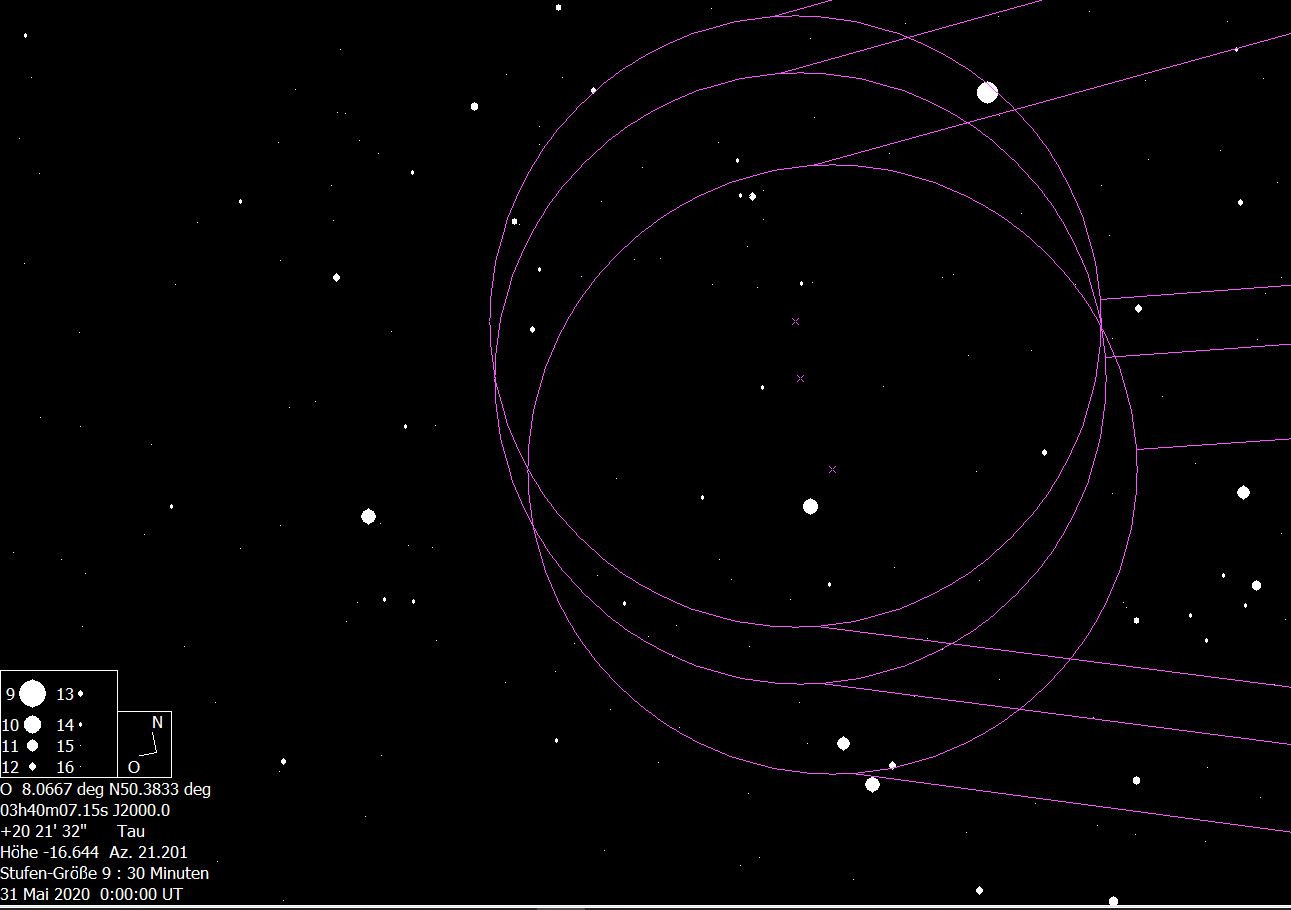This screenshot has width=1291, height=910.
Task: Click the N label in compass box
Action: coord(157,723)
